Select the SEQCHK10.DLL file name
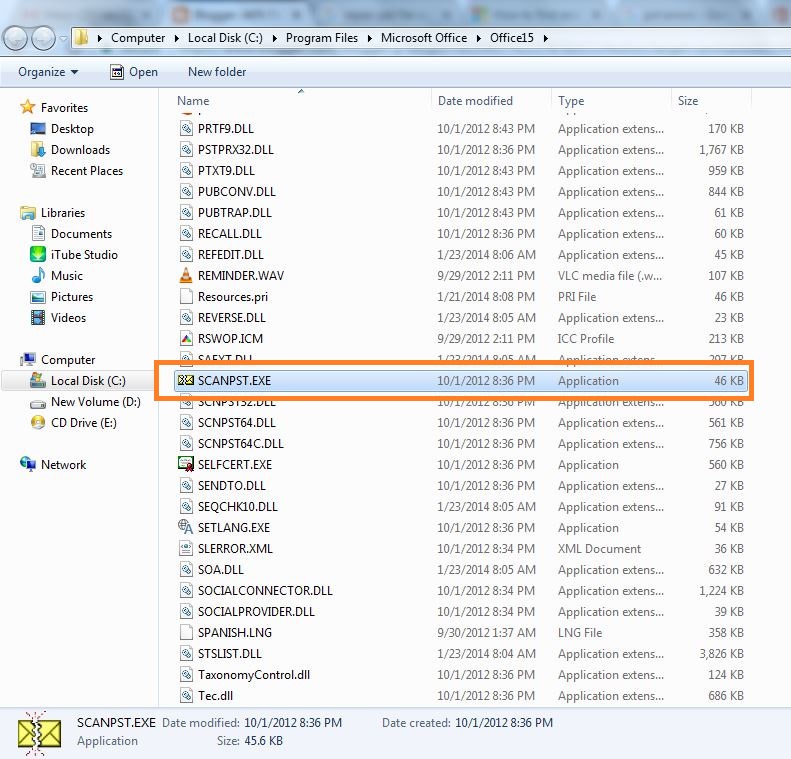This screenshot has height=759, width=791. pos(238,507)
